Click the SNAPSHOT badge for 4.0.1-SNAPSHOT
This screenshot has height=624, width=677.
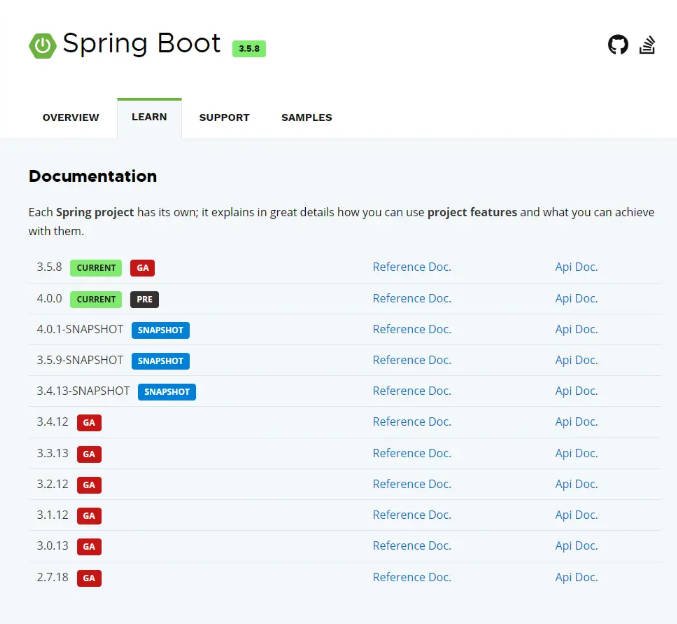pyautogui.click(x=160, y=330)
